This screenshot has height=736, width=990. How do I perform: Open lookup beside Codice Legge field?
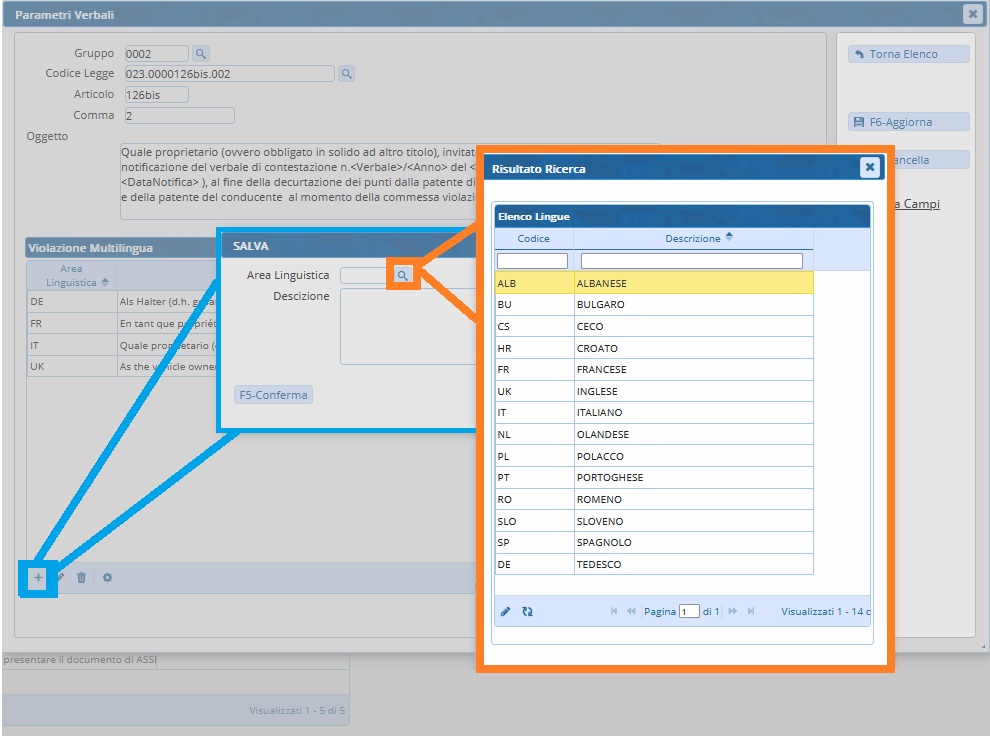click(x=346, y=74)
